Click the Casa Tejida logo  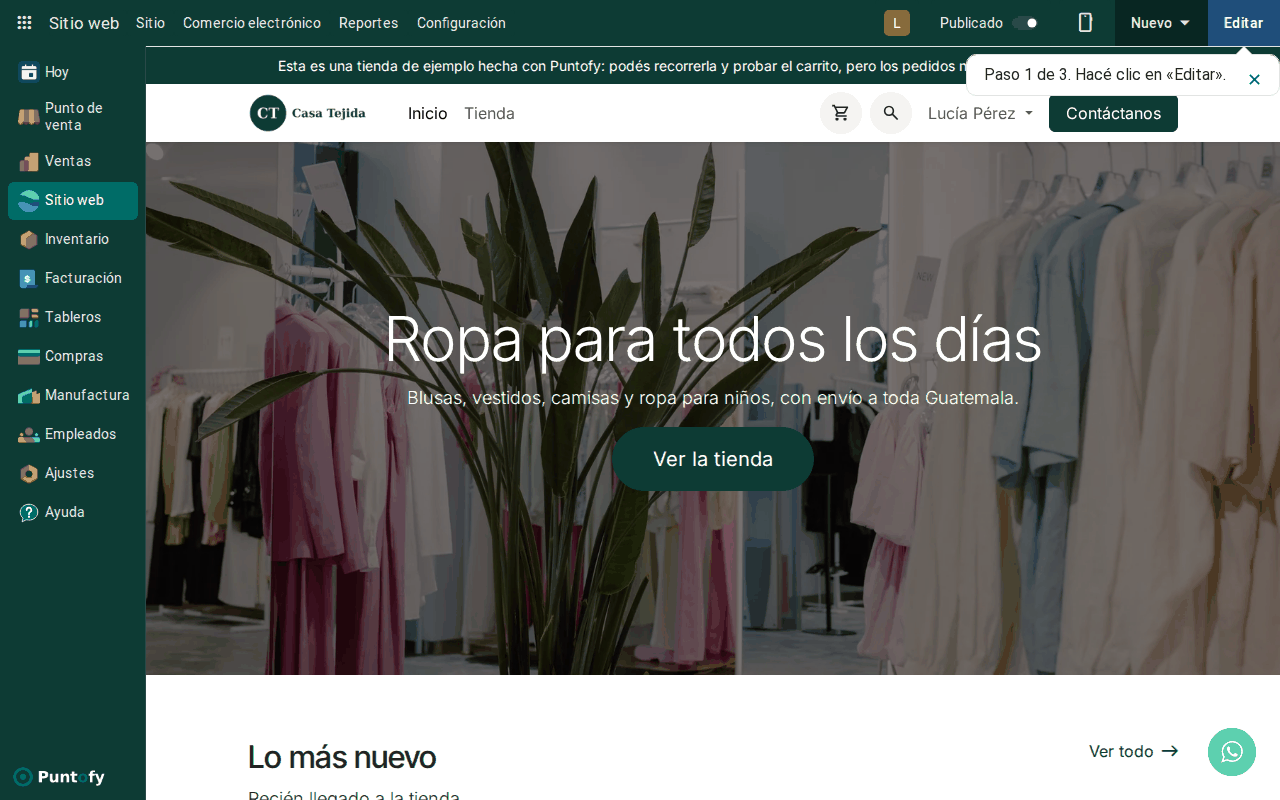308,113
